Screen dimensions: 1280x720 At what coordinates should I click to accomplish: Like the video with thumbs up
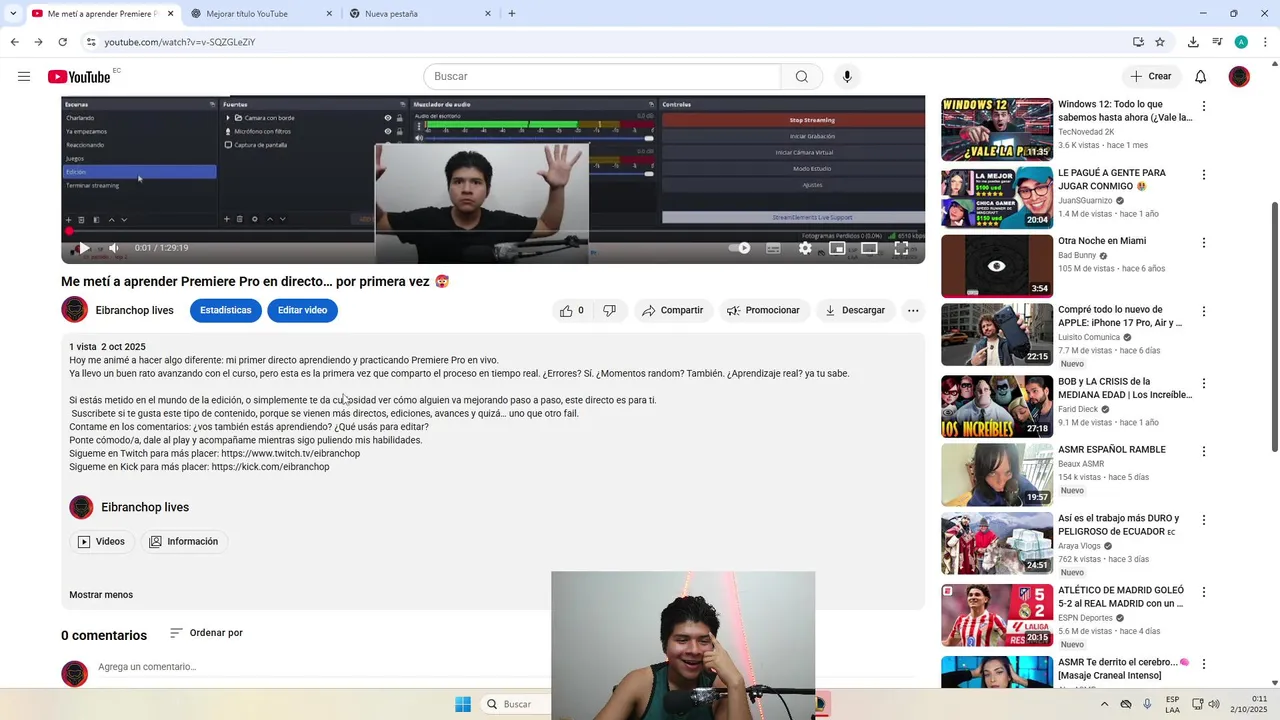tap(571, 311)
